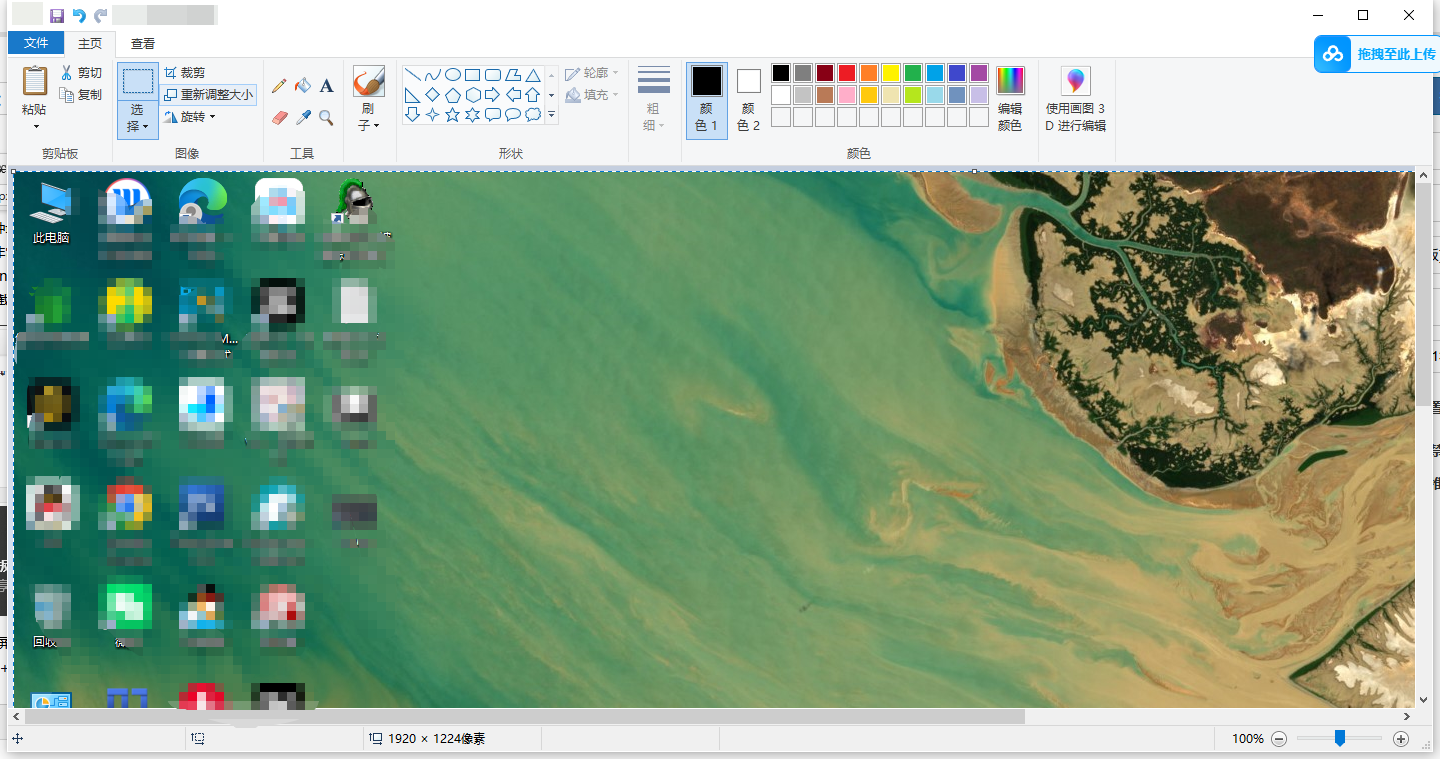Select the Rectangle shape
This screenshot has height=759, width=1440.
472,75
